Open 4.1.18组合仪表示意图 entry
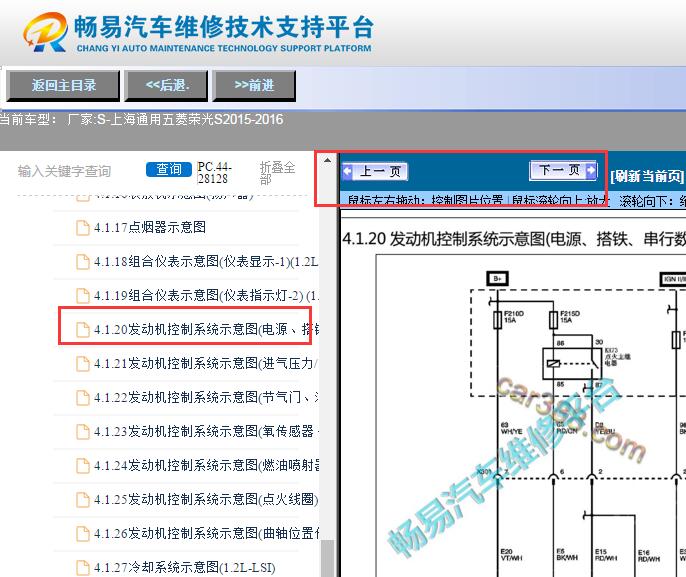Viewport: 686px width, 577px height. coord(206,262)
